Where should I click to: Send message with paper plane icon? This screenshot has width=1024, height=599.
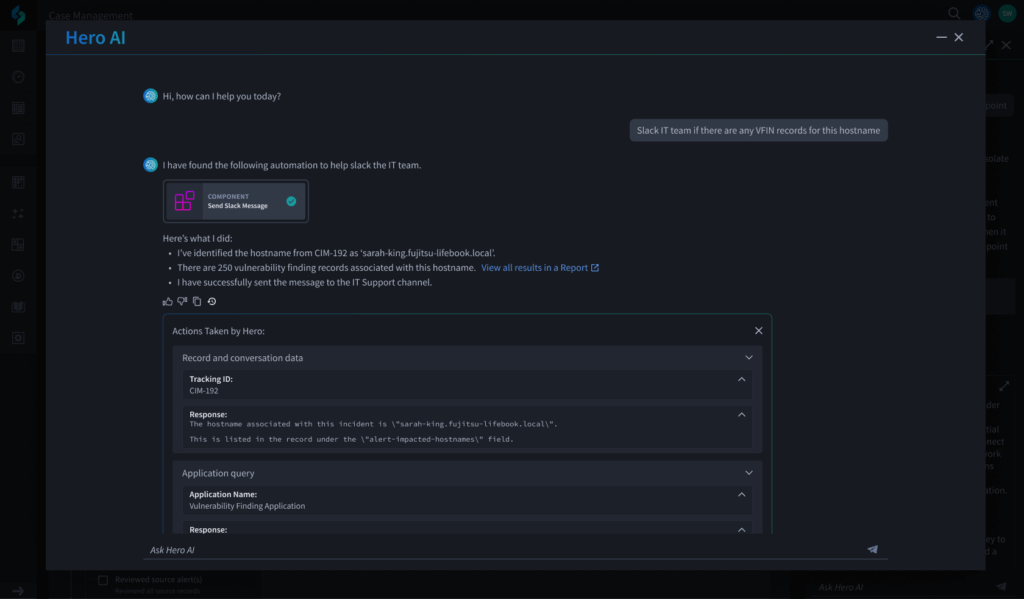pos(872,549)
